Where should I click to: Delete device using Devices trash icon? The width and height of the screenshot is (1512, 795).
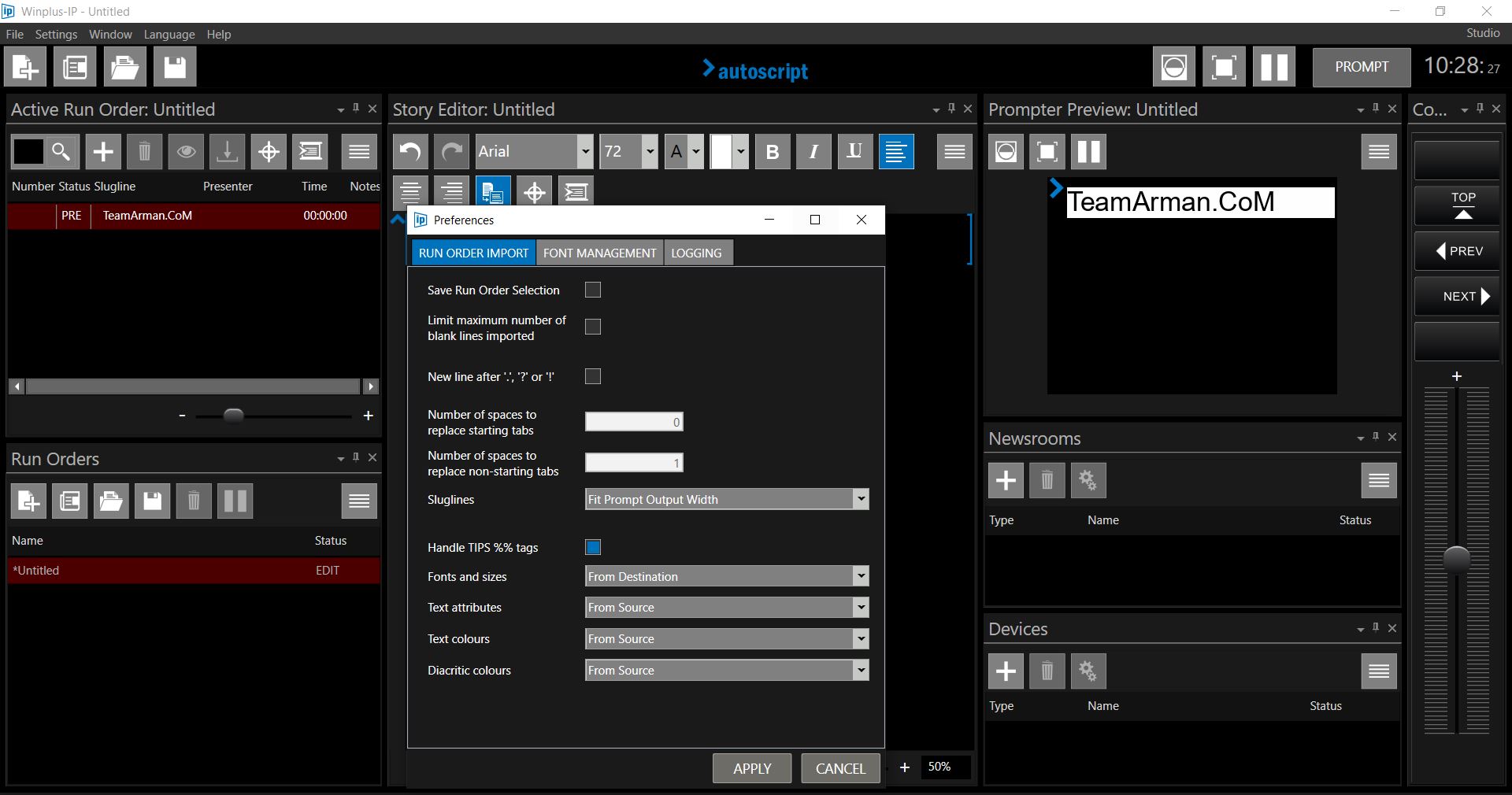[x=1047, y=671]
